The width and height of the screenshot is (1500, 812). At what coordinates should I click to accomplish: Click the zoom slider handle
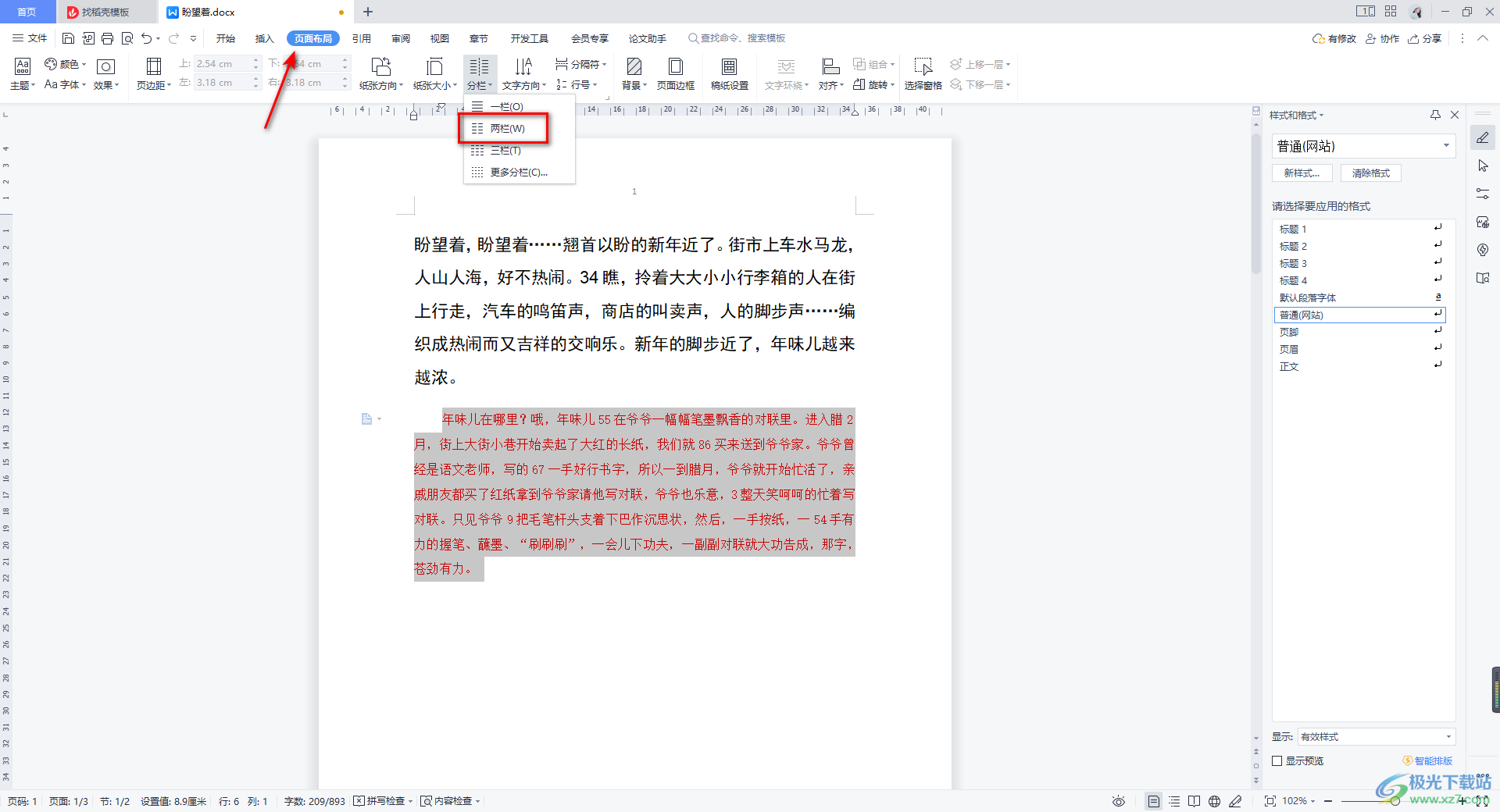click(x=1395, y=801)
